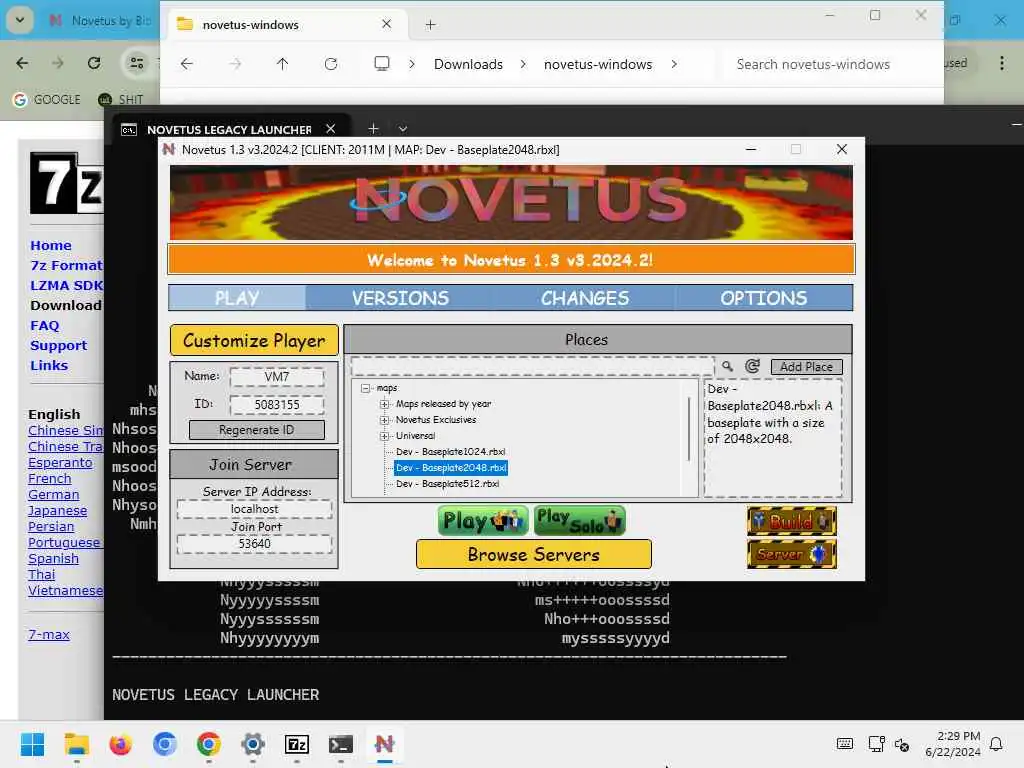Click the Server IP Address field
The height and width of the screenshot is (768, 1024).
254,509
